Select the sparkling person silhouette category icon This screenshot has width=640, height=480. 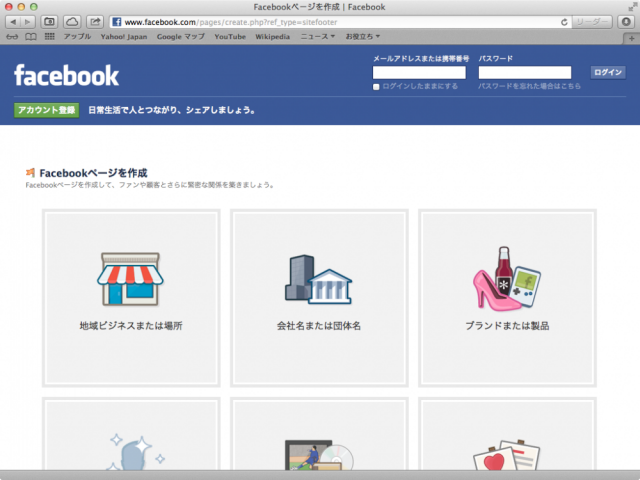click(x=136, y=452)
